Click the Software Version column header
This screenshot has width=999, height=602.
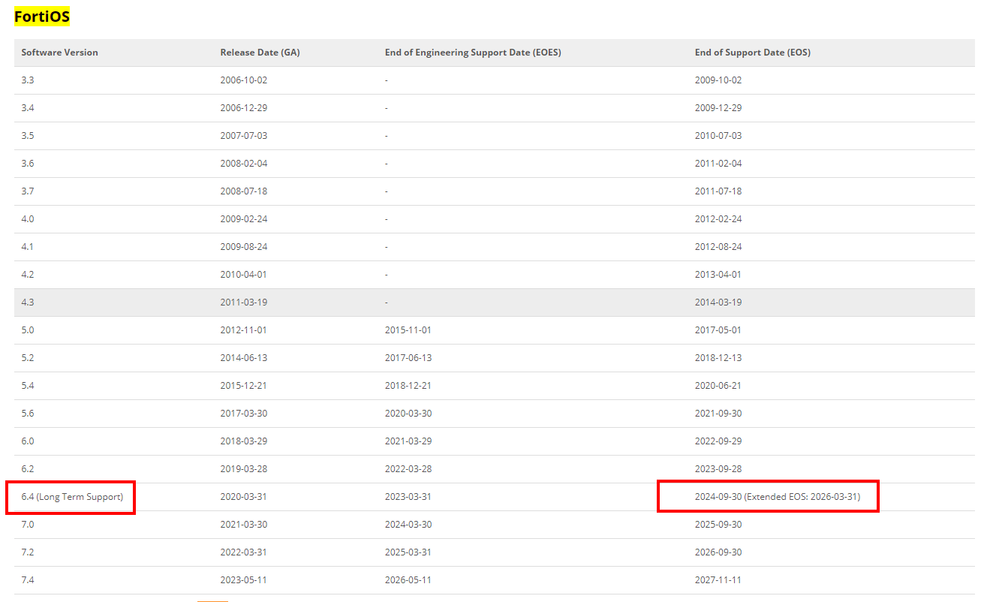60,52
